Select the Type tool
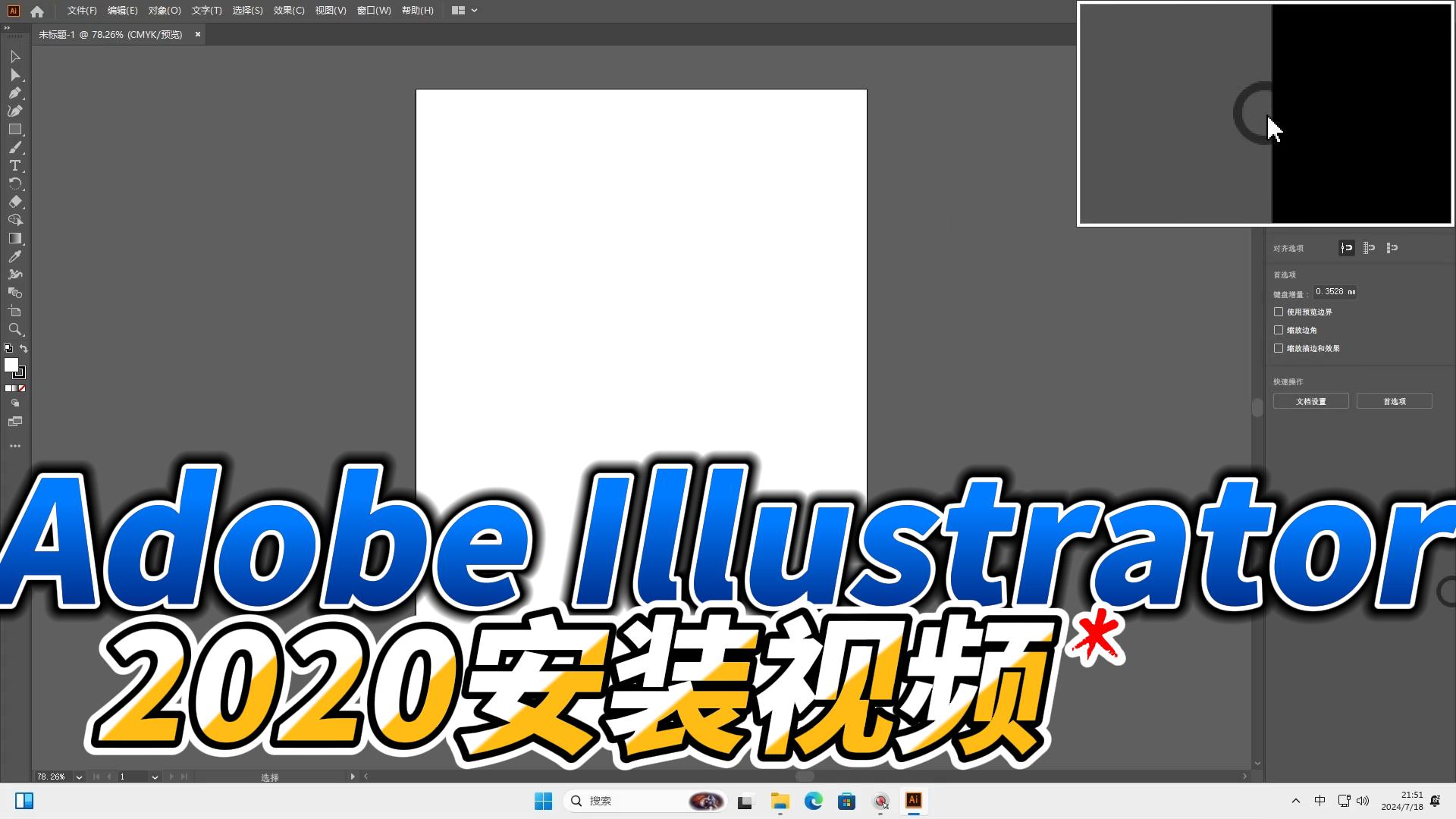 pos(14,165)
